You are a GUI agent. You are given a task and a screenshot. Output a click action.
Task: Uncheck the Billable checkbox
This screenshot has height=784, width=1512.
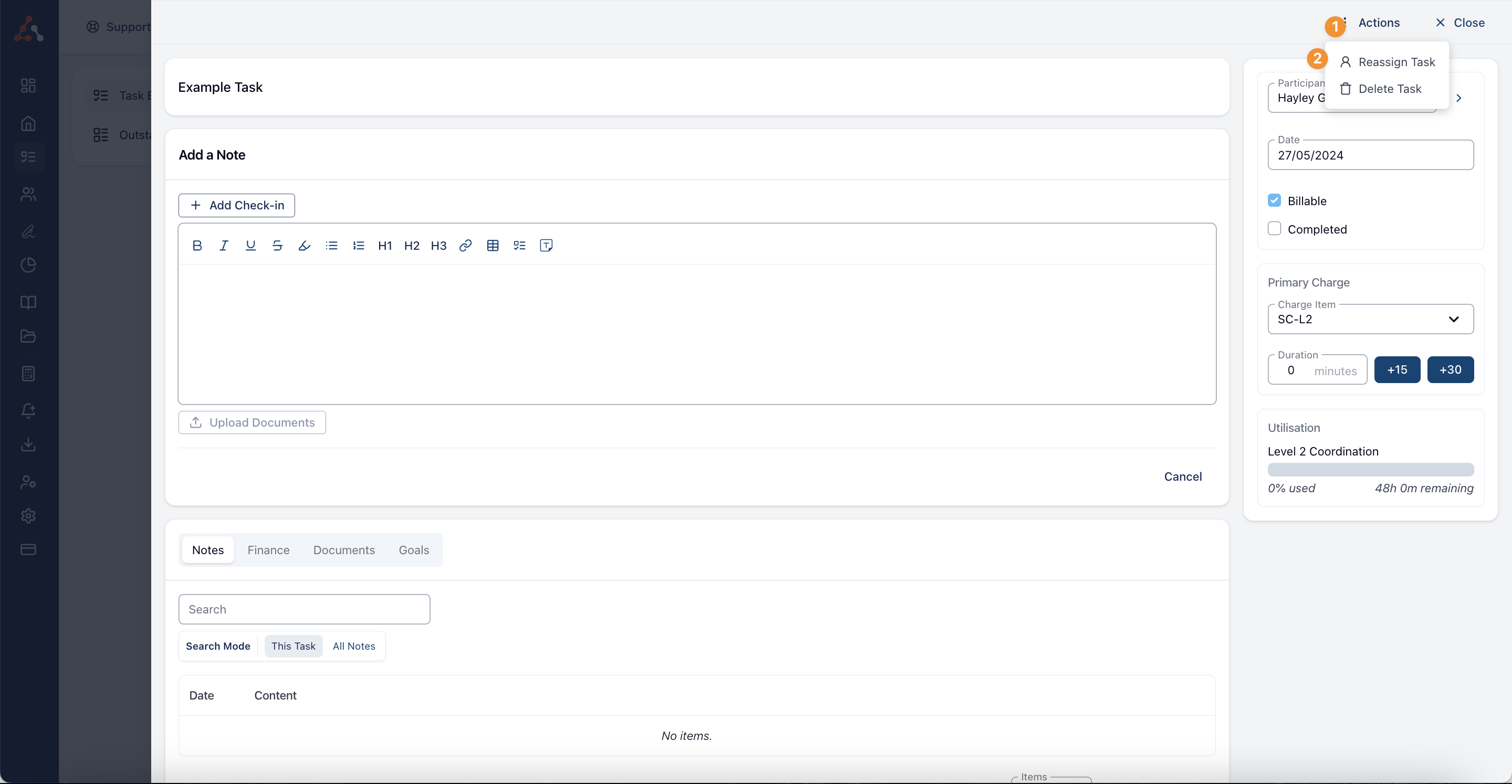[x=1274, y=200]
